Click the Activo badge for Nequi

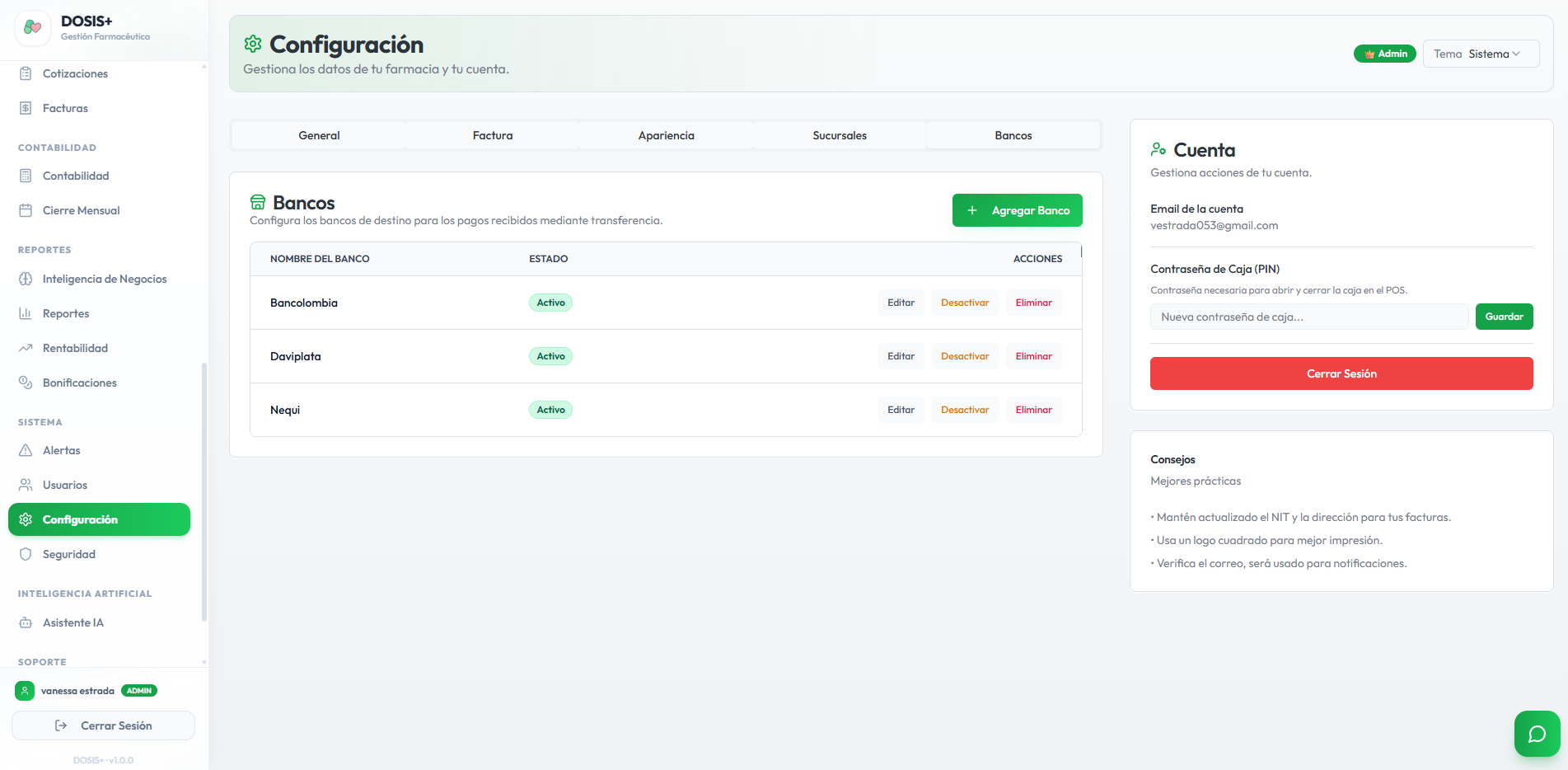[550, 410]
